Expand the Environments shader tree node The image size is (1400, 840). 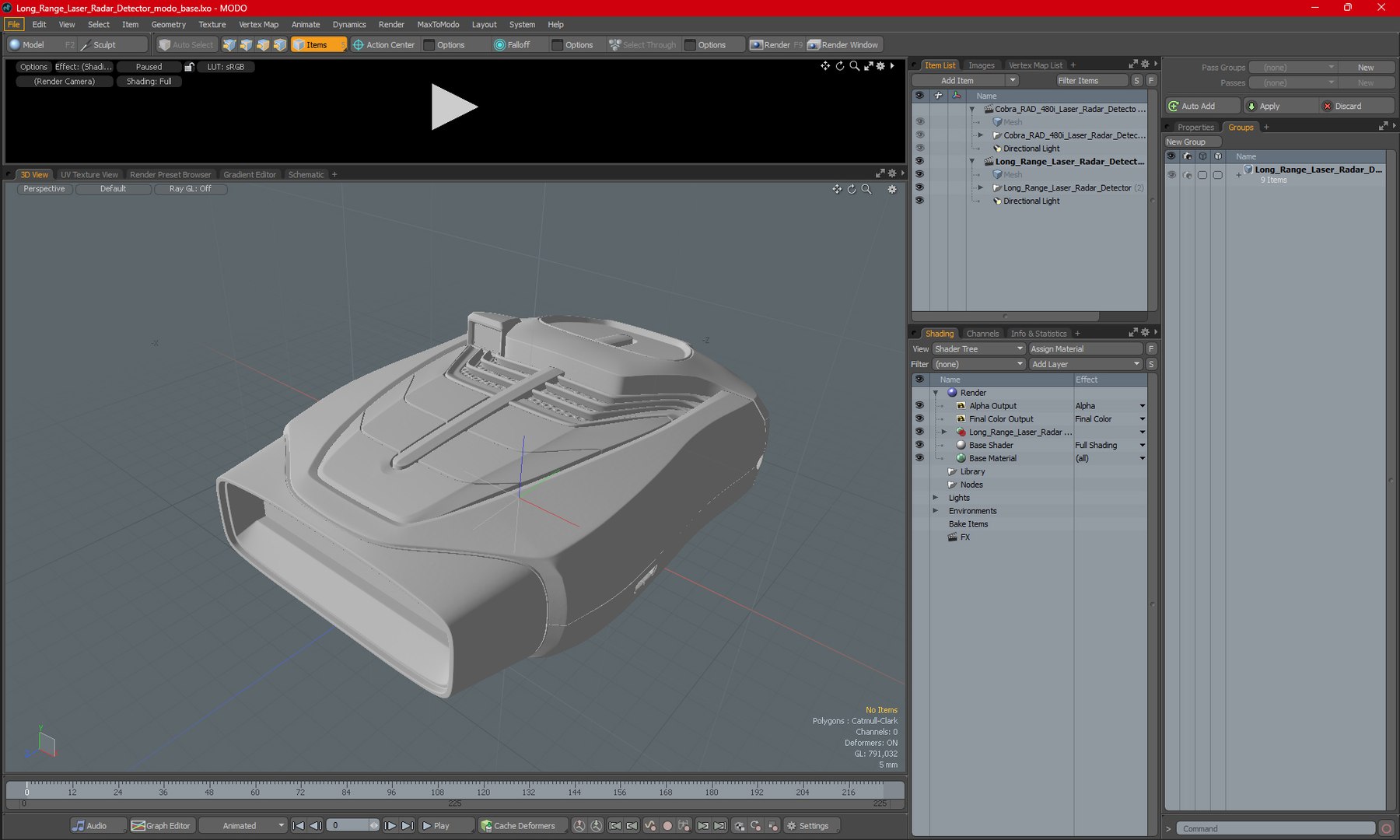936,512
